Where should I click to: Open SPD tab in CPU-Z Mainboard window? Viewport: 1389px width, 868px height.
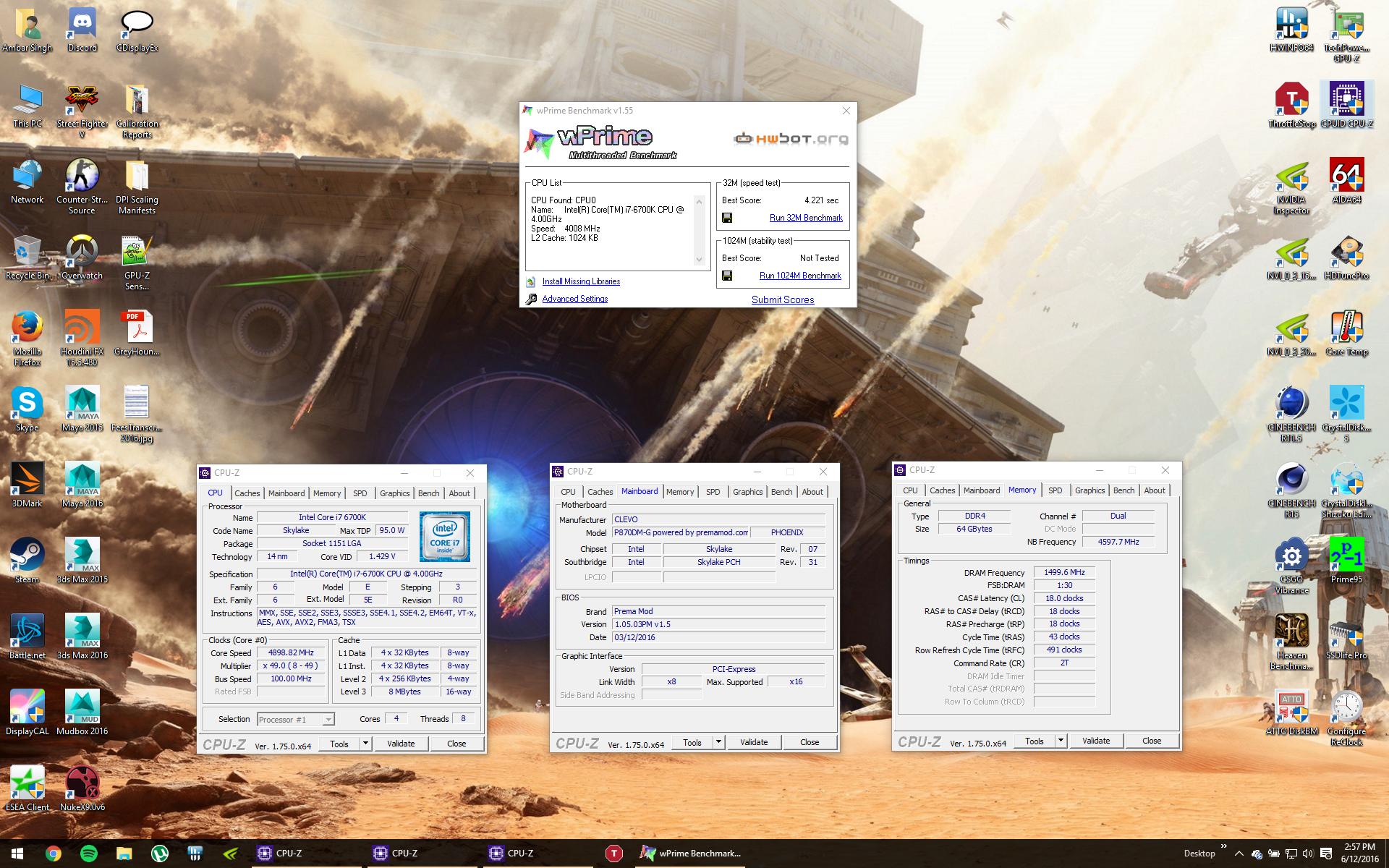click(x=713, y=492)
